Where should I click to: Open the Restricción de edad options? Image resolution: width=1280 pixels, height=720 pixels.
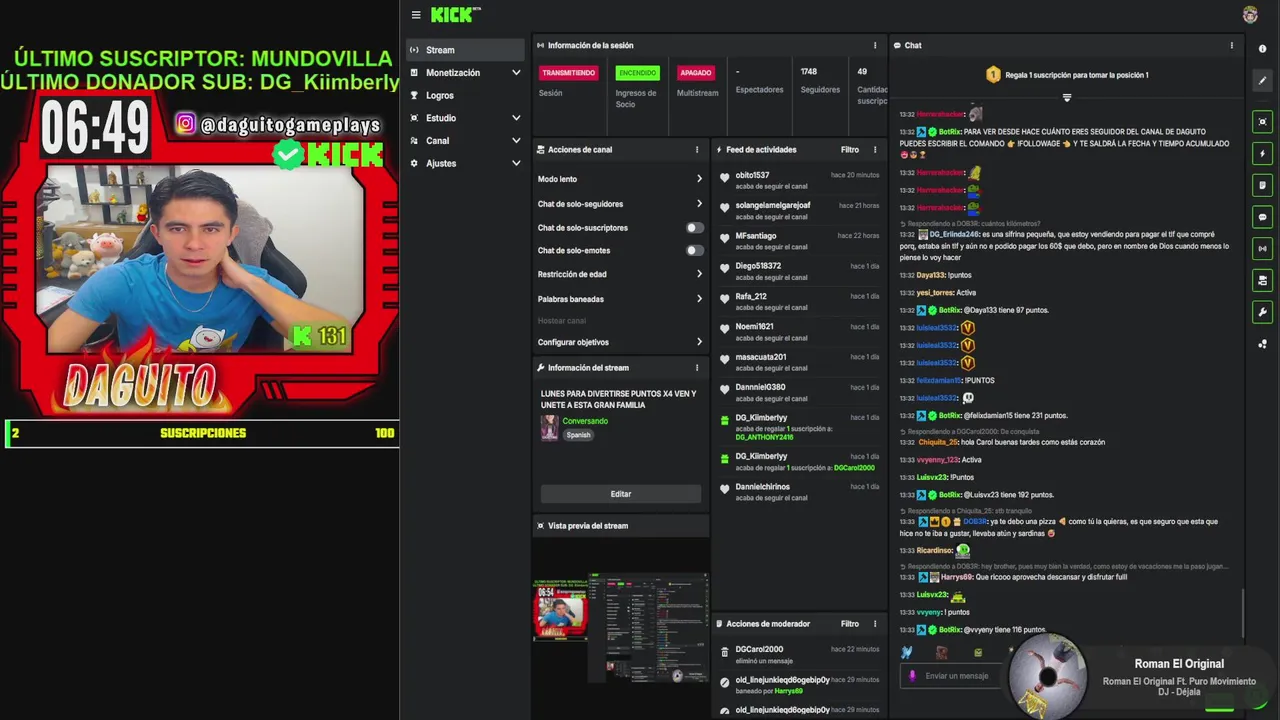[620, 274]
